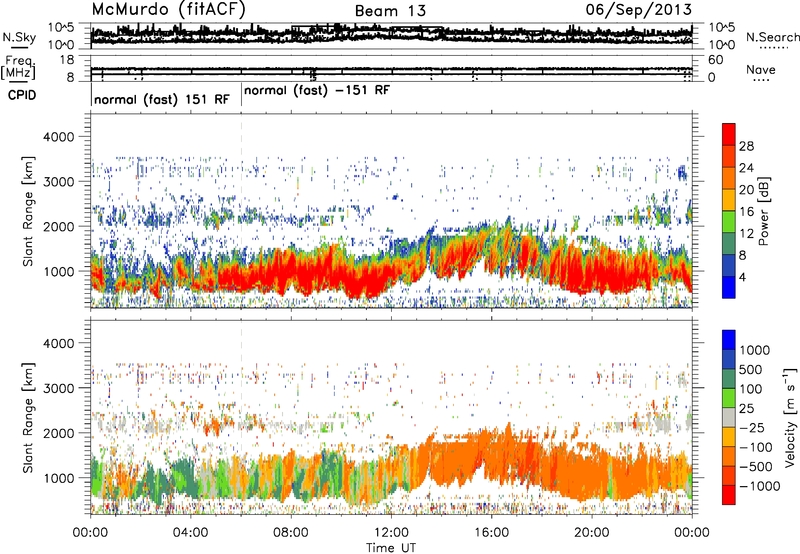The width and height of the screenshot is (800, 554).
Task: Click the CPID label
Action: 22,95
